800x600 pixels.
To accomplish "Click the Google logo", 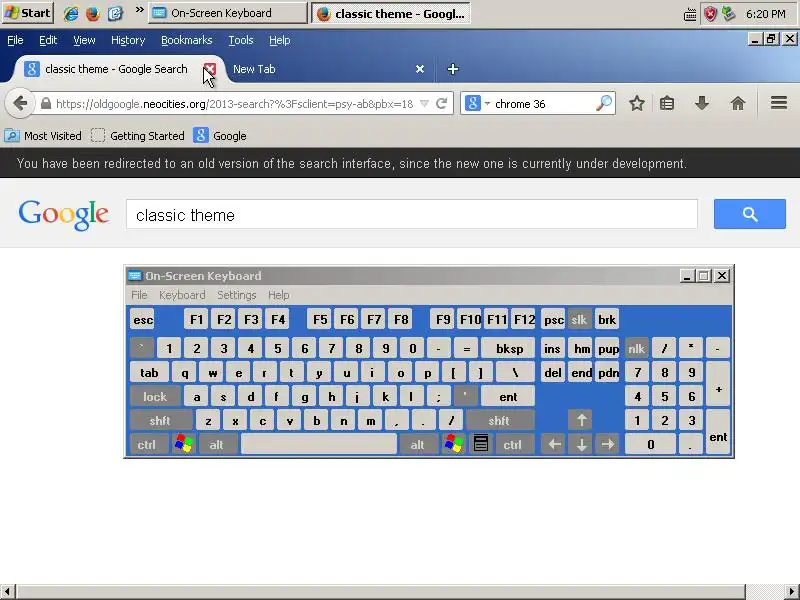I will point(63,214).
